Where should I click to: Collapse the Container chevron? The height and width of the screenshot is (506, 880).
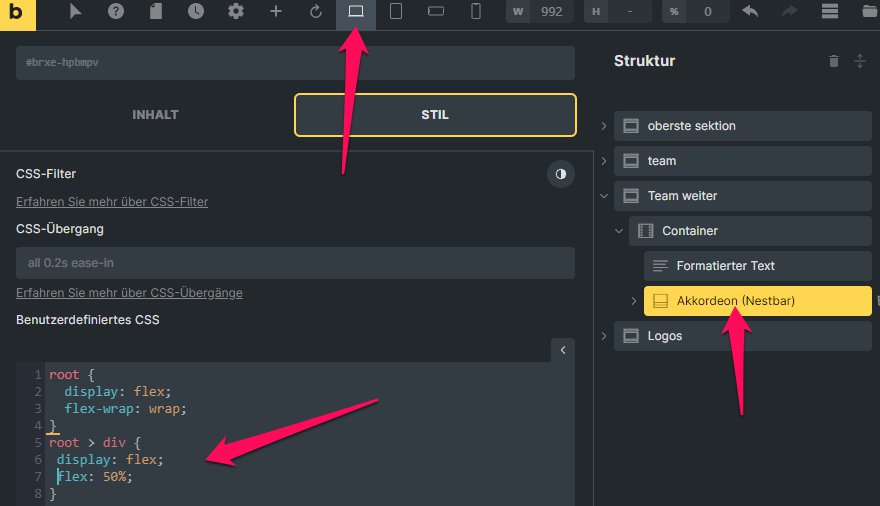(x=618, y=231)
